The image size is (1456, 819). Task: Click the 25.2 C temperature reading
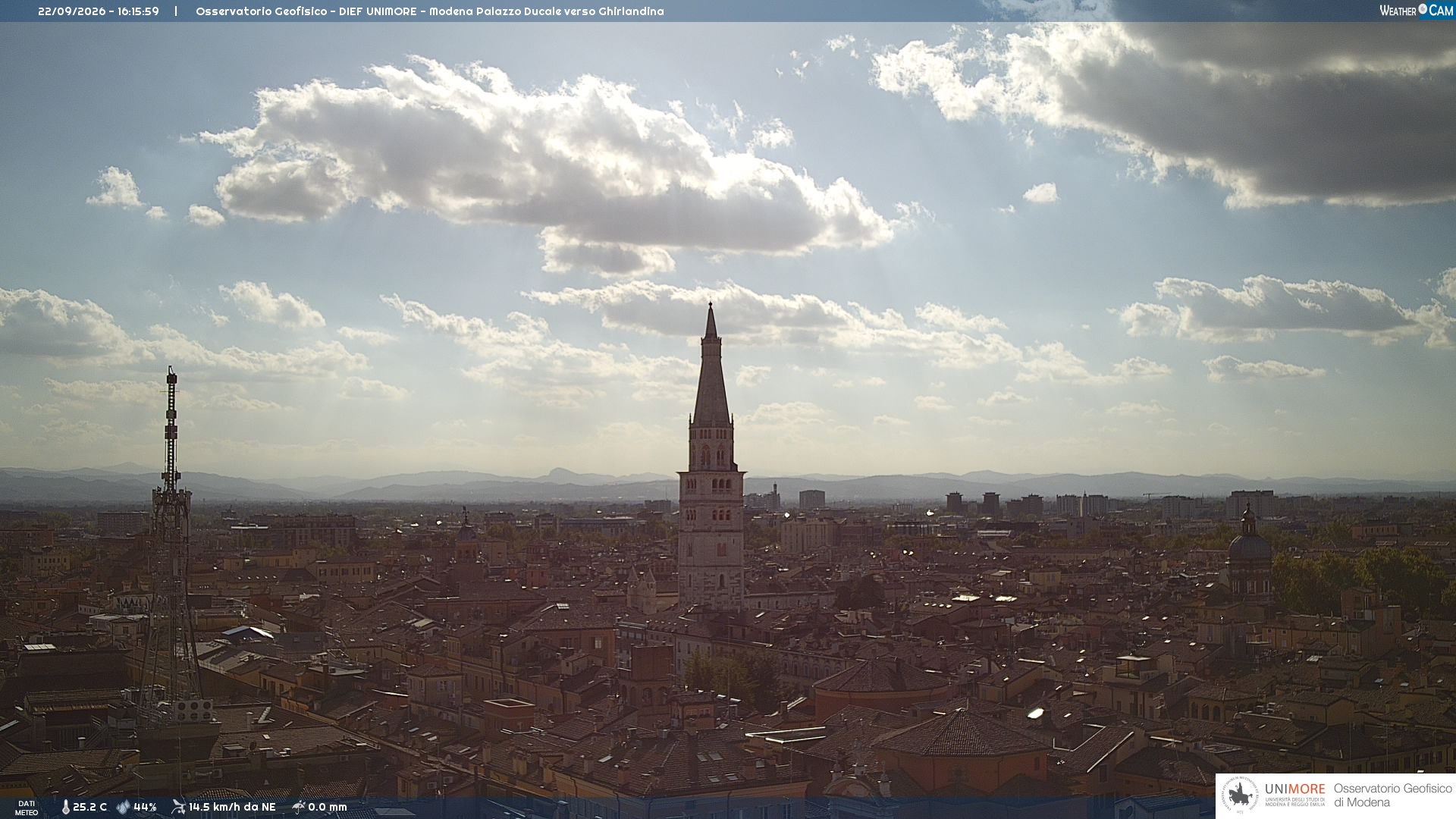click(89, 807)
